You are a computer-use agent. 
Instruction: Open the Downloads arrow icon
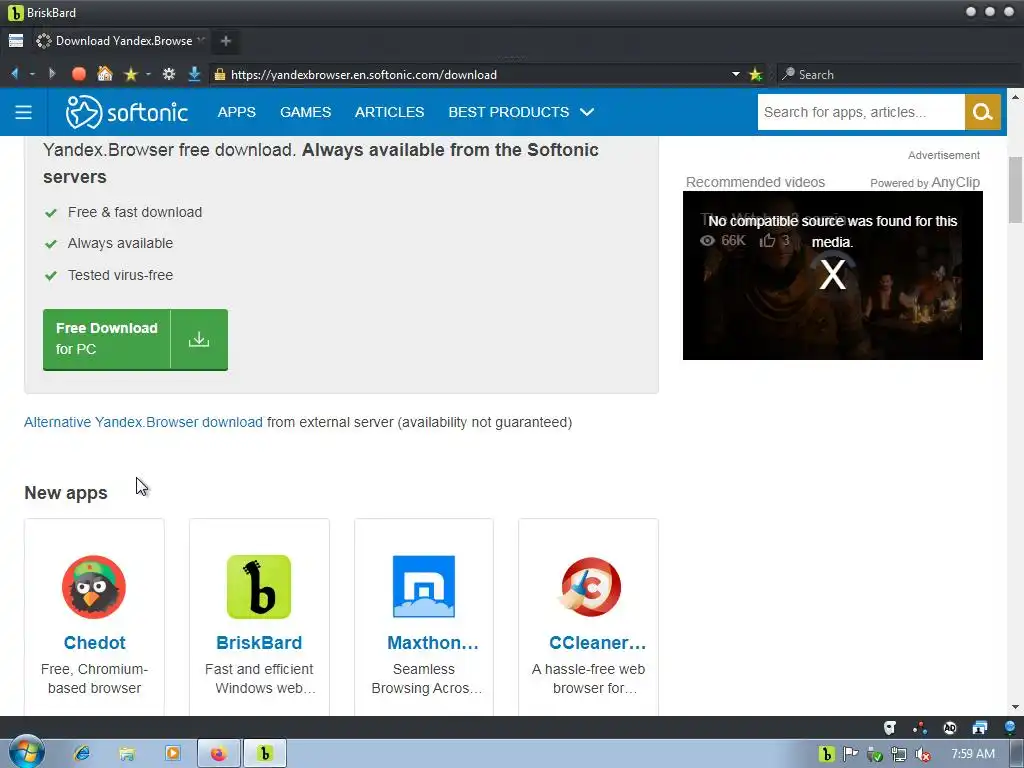point(194,74)
